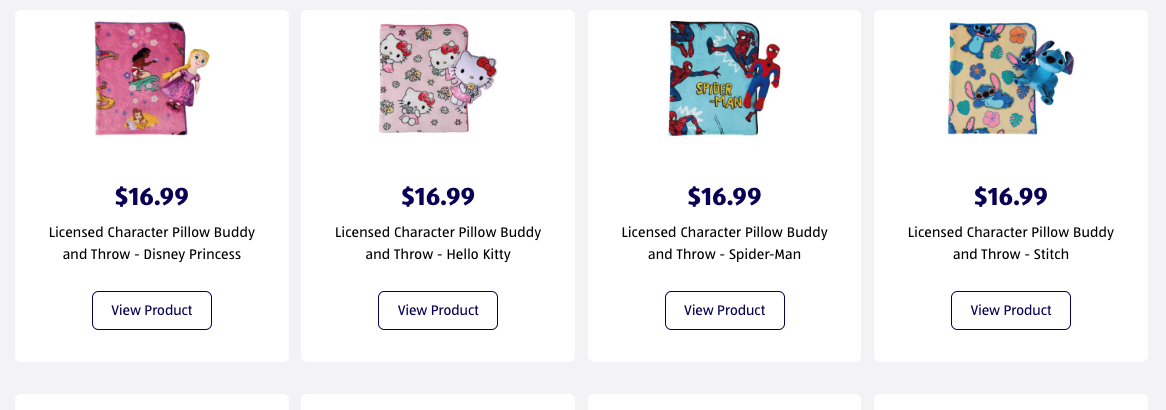This screenshot has height=410, width=1166.
Task: Open the Hello Kitty throw product image
Action: 438,78
